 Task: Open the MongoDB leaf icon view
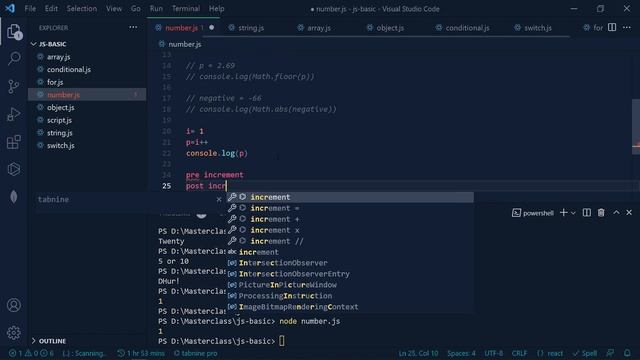coord(14,197)
